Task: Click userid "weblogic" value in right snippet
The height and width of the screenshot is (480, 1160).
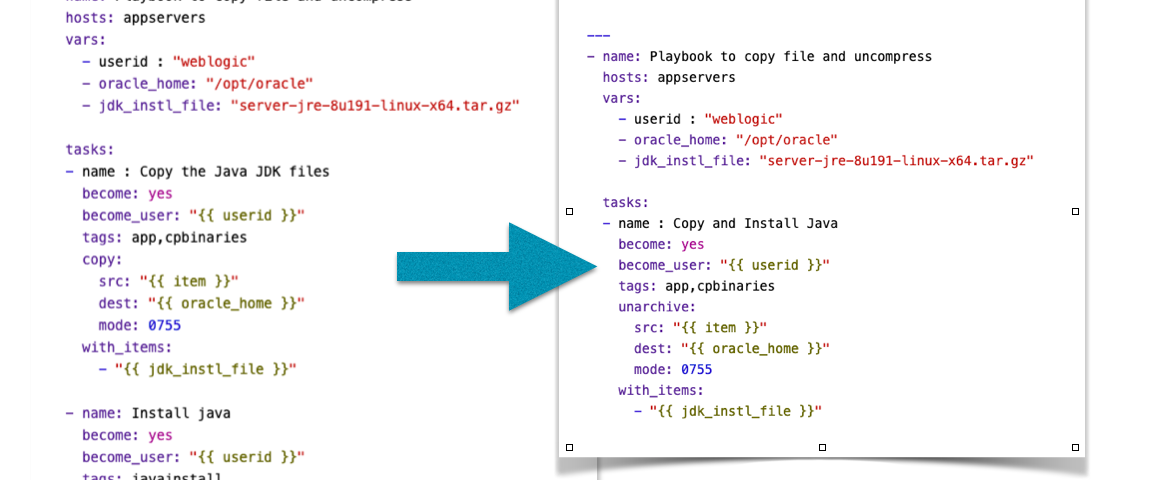Action: pos(743,119)
